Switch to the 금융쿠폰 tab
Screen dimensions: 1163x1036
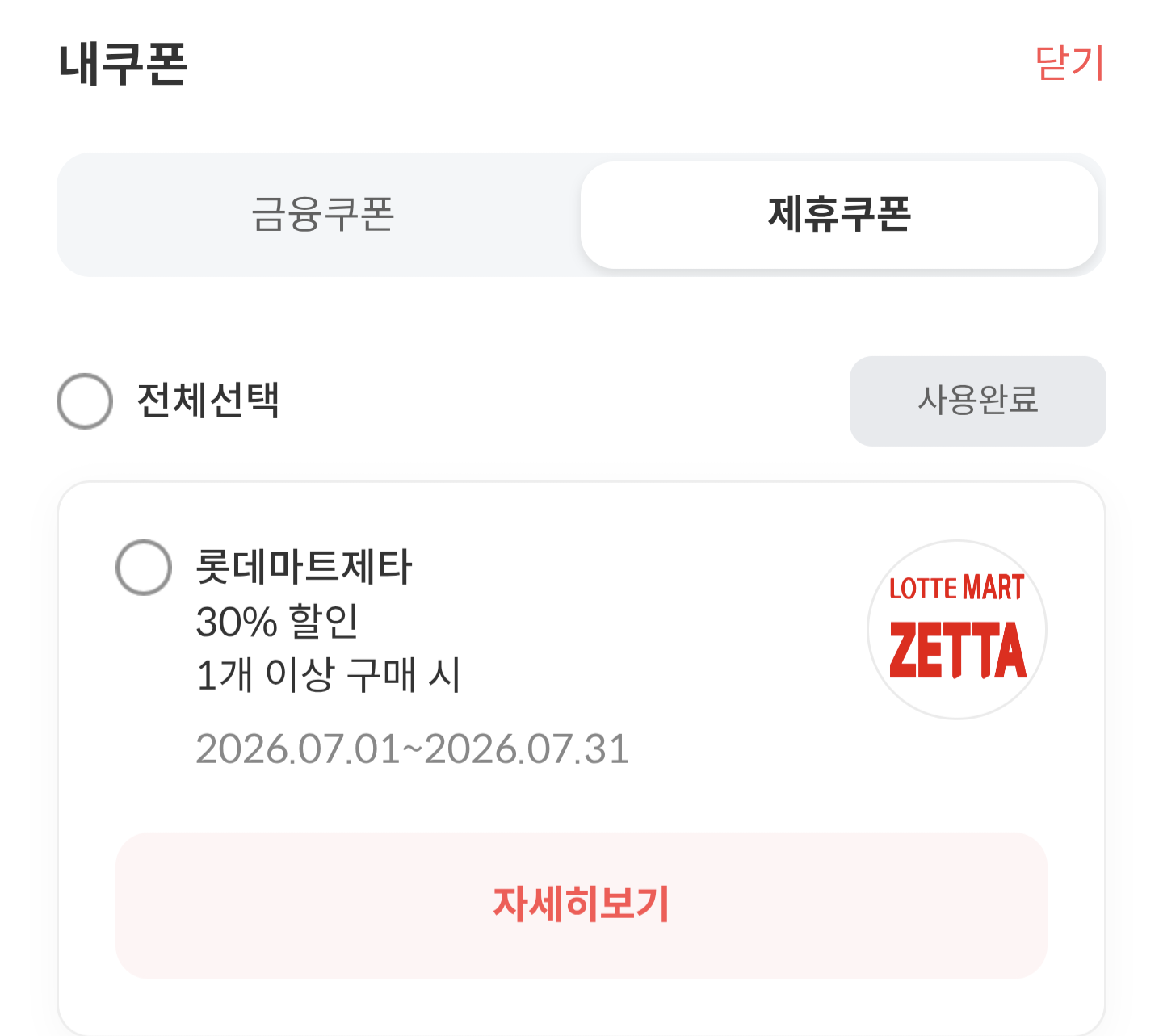click(322, 215)
